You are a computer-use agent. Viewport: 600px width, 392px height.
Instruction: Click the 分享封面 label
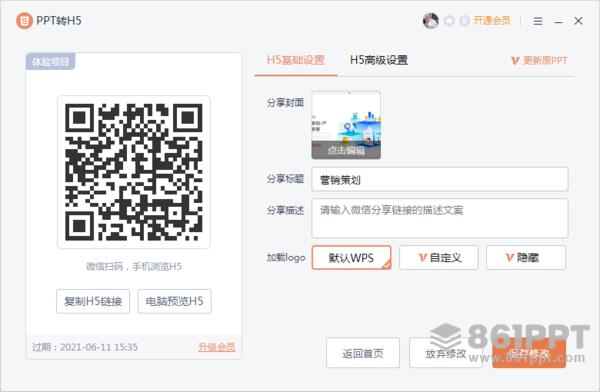coord(285,103)
